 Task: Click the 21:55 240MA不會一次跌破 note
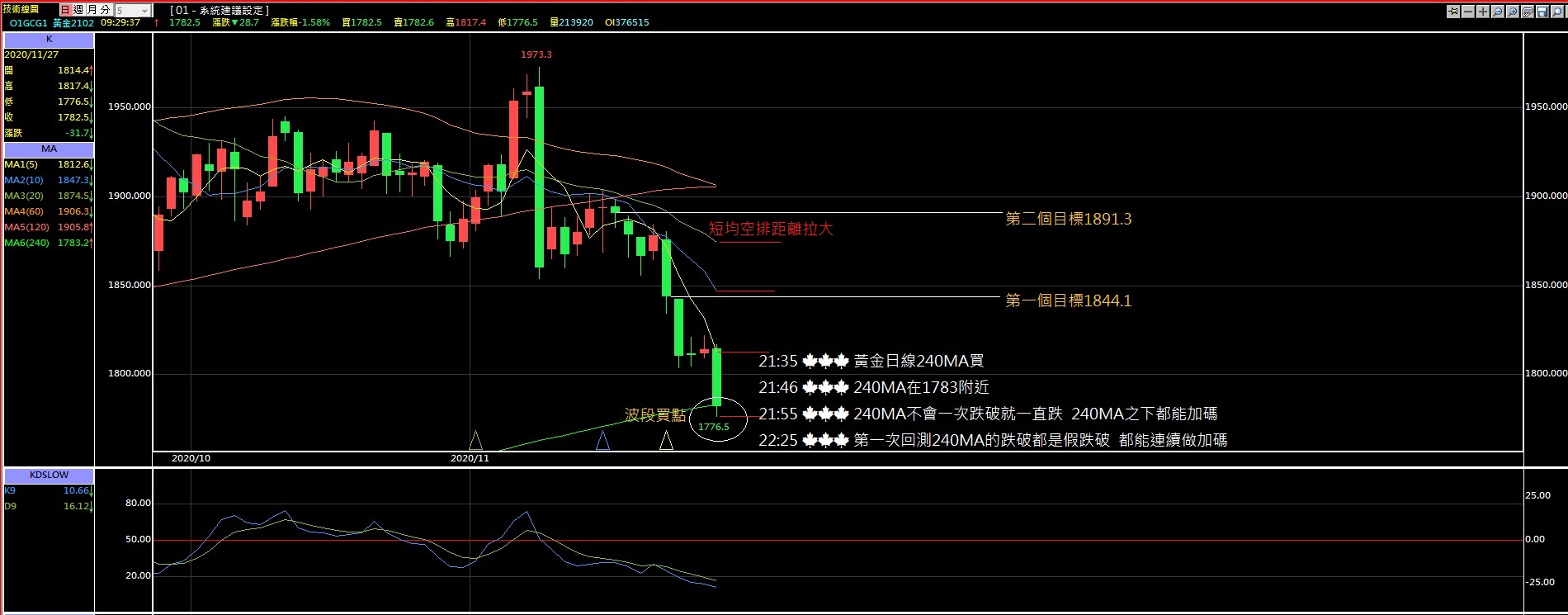pyautogui.click(x=988, y=414)
